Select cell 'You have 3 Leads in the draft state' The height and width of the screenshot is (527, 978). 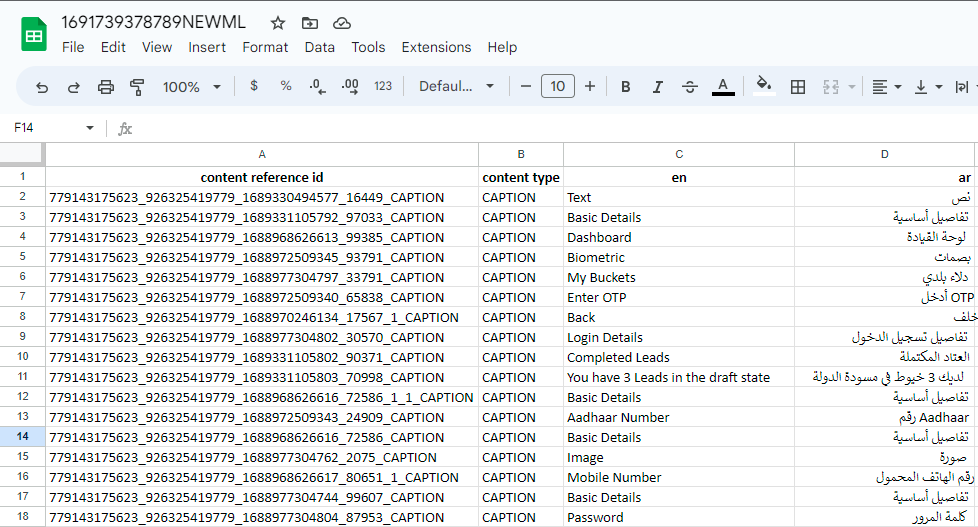click(x=679, y=377)
